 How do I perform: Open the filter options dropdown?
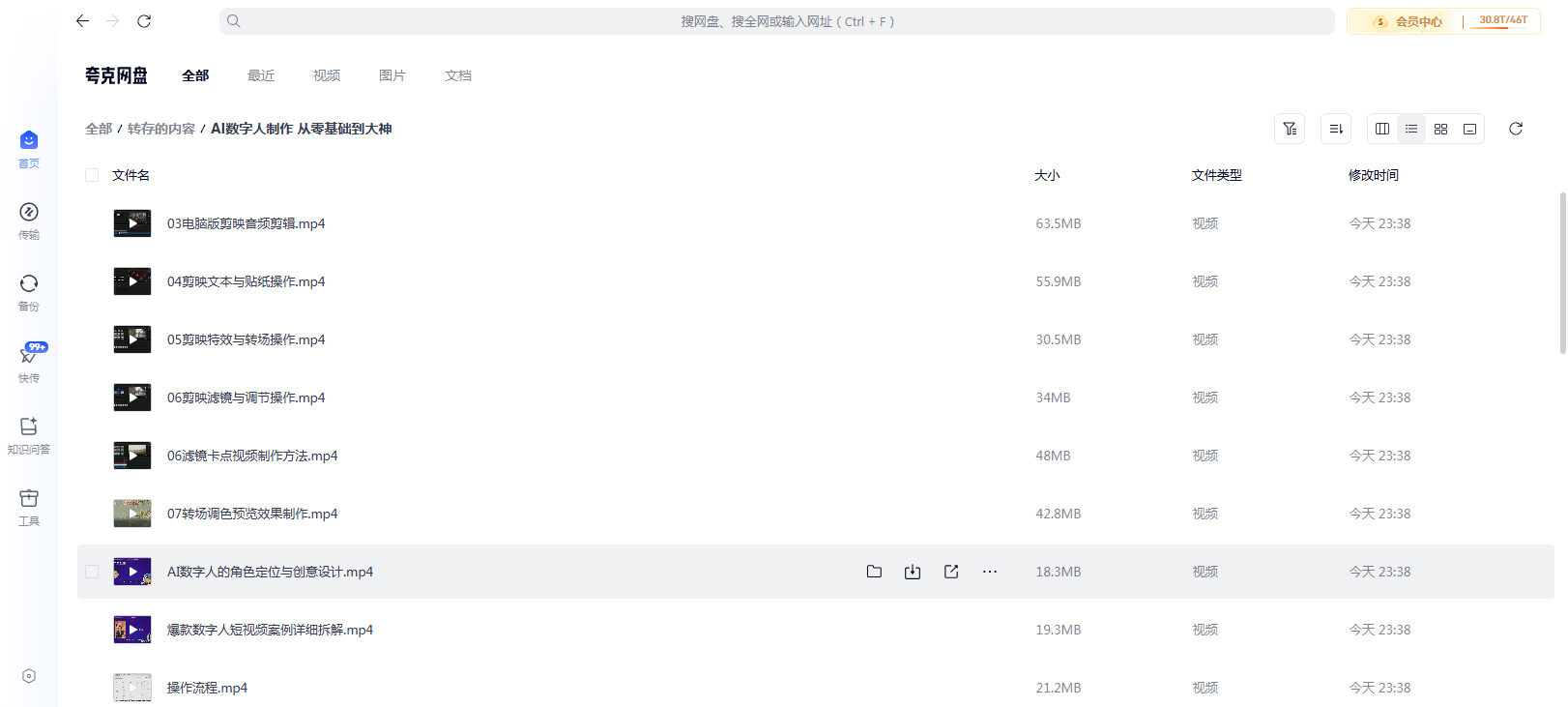(x=1290, y=129)
